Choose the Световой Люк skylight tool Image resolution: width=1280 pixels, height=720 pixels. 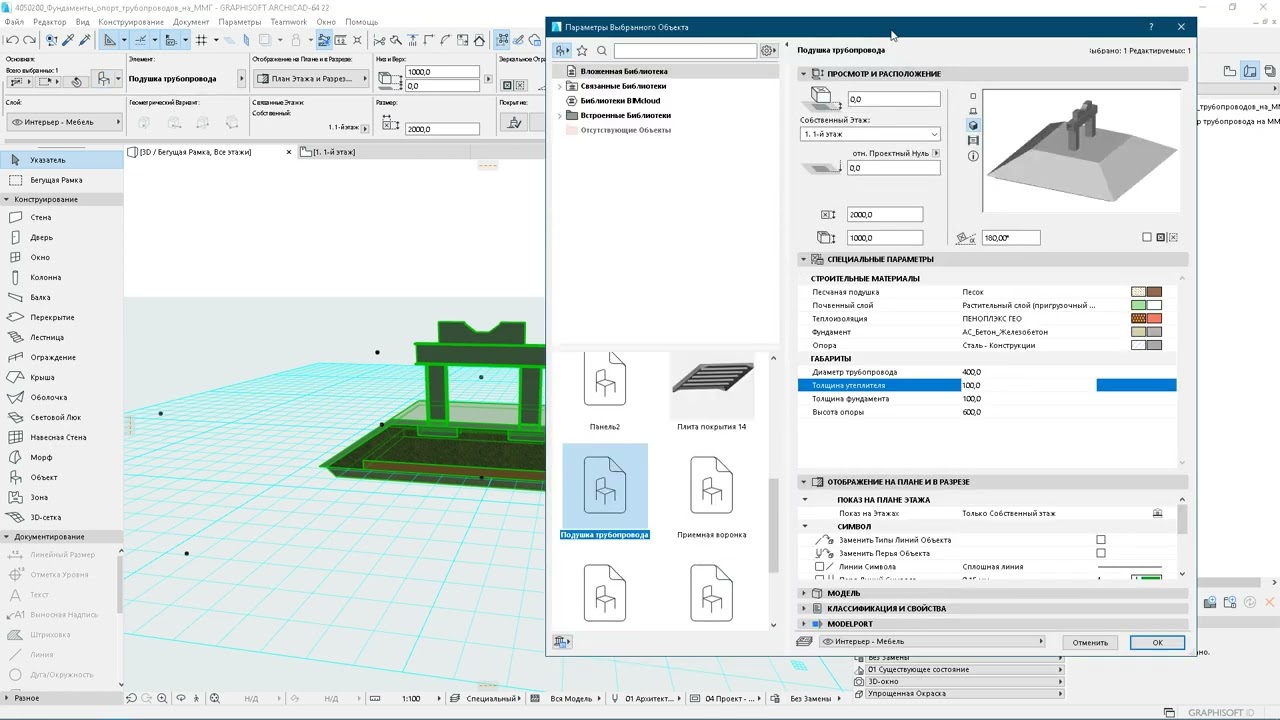click(60, 417)
